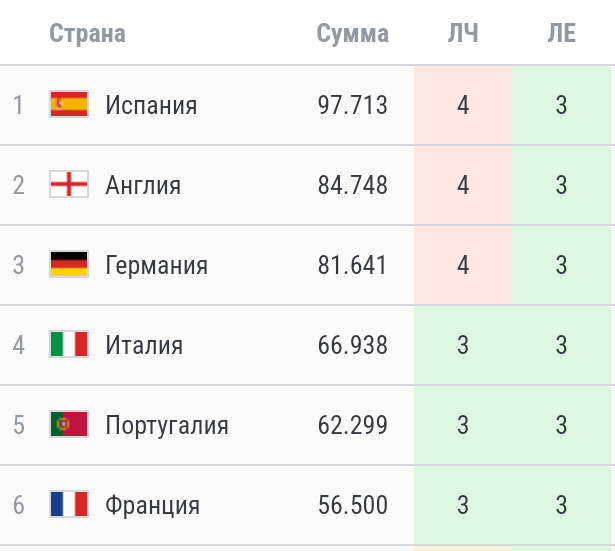The width and height of the screenshot is (615, 551).
Task: Click the England flag icon
Action: (69, 184)
